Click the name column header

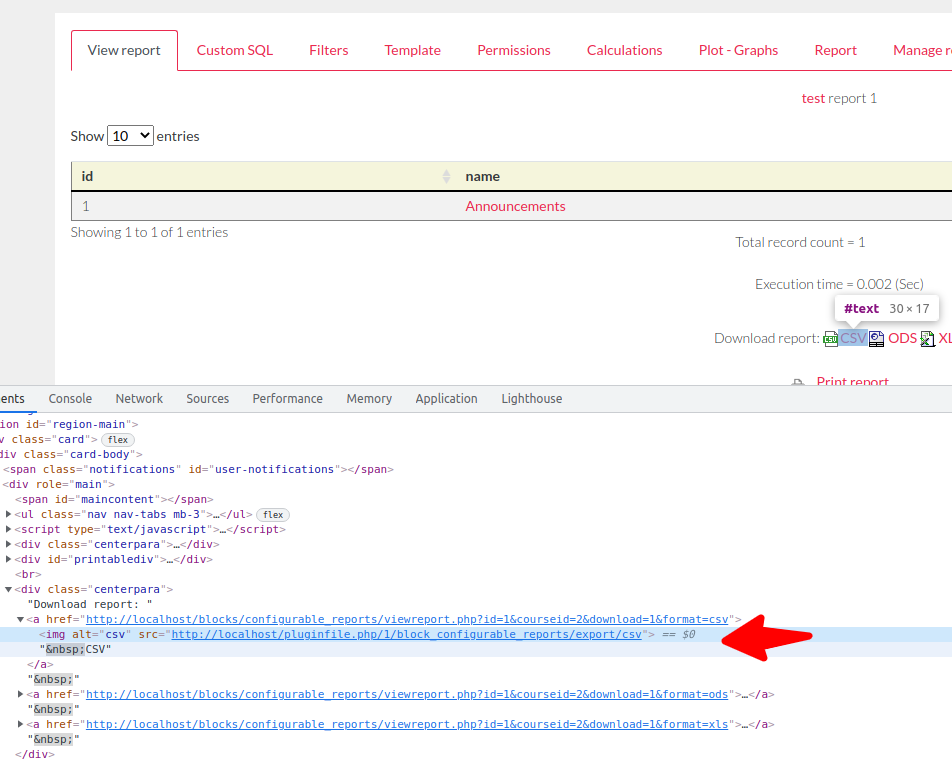point(483,177)
